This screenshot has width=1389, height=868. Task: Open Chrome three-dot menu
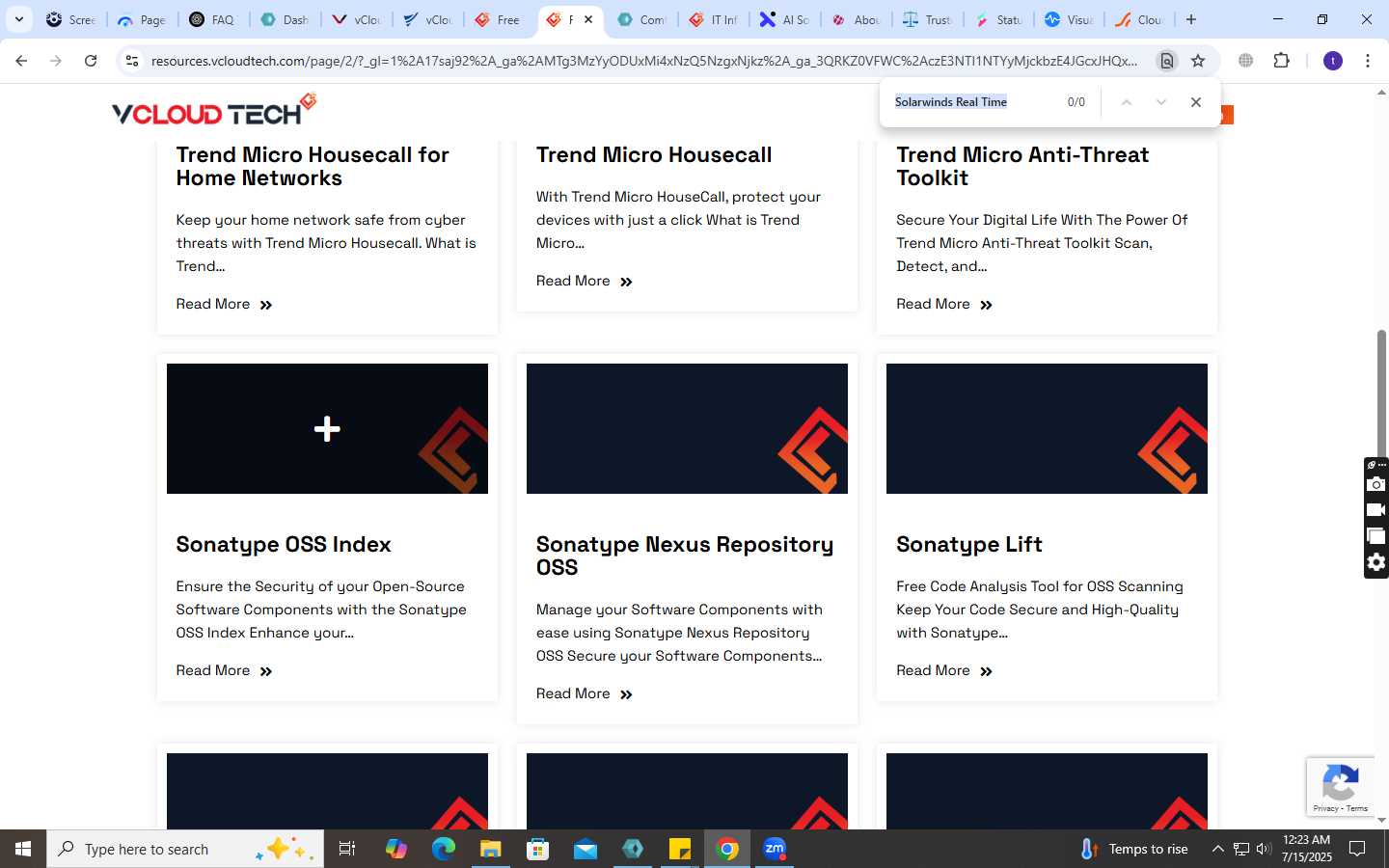[x=1368, y=61]
